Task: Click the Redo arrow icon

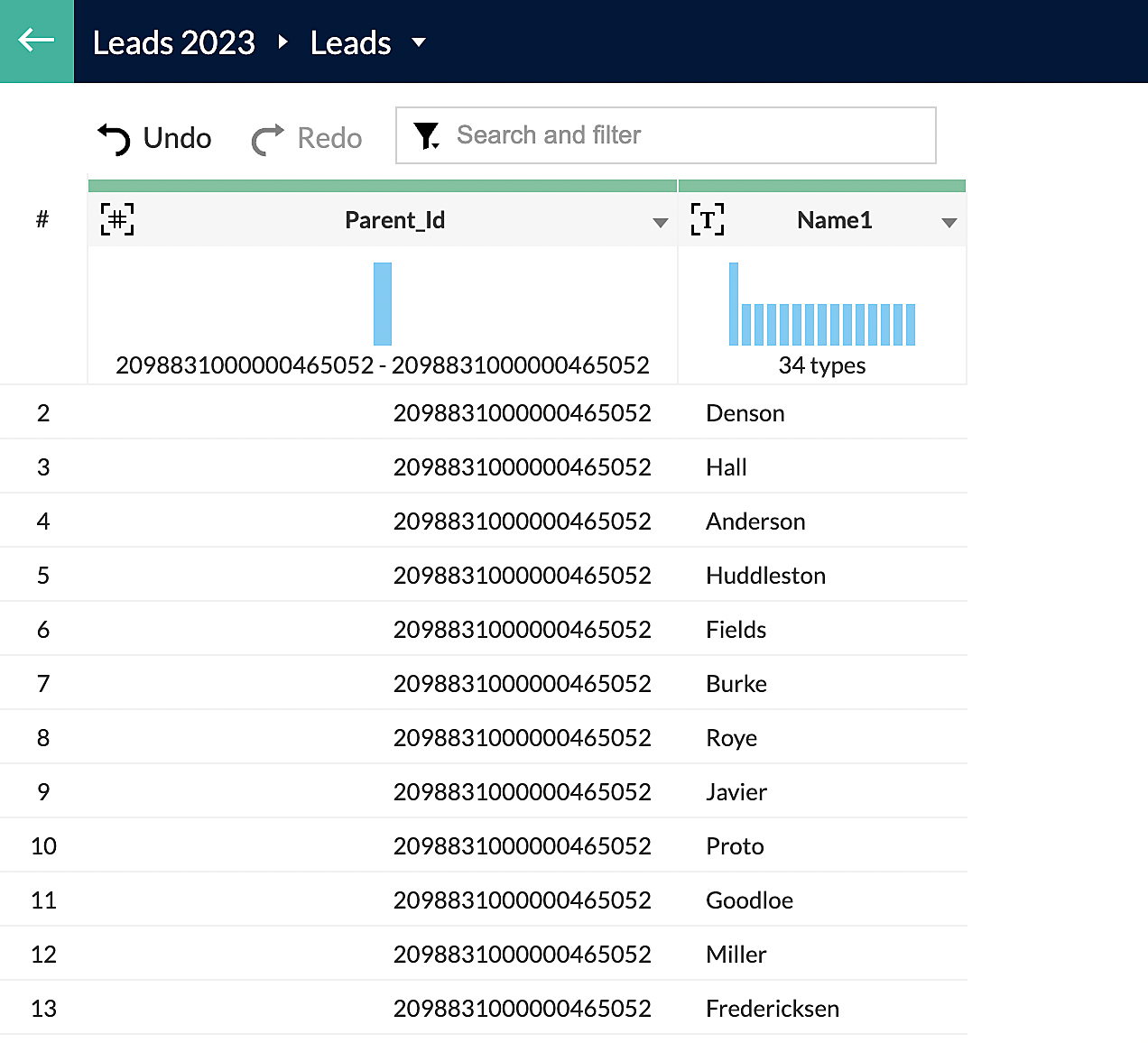Action: click(x=267, y=139)
